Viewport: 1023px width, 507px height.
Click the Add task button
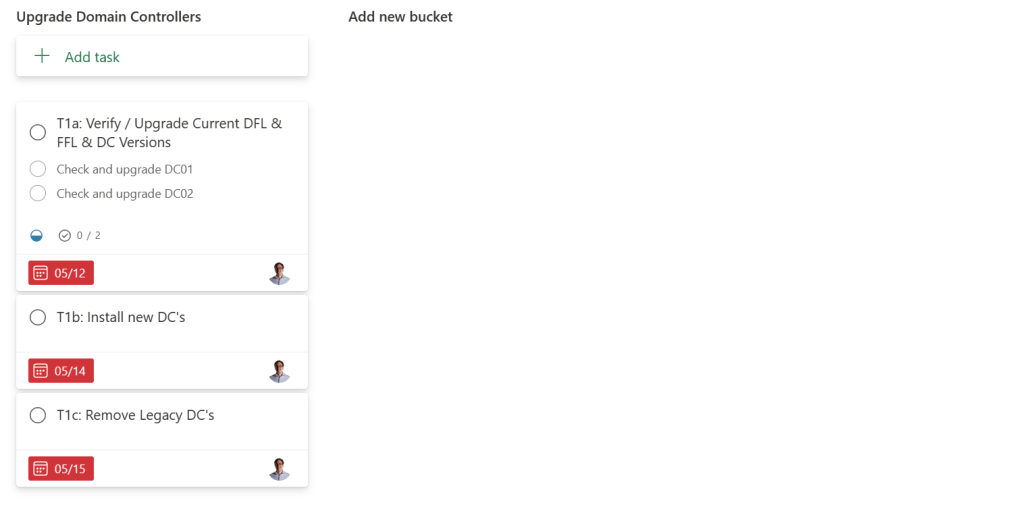[x=92, y=57]
